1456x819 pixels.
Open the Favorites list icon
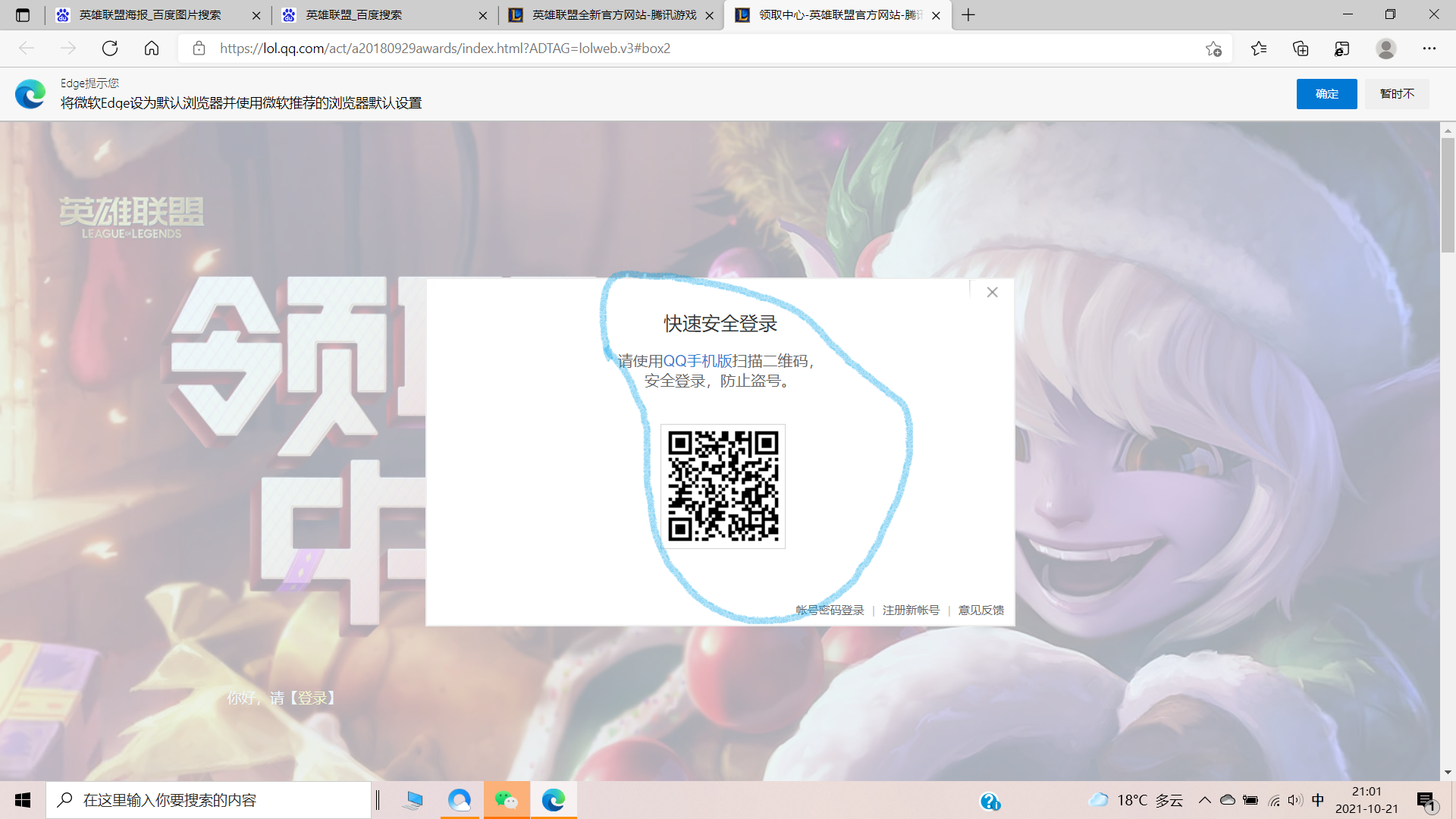pyautogui.click(x=1259, y=49)
